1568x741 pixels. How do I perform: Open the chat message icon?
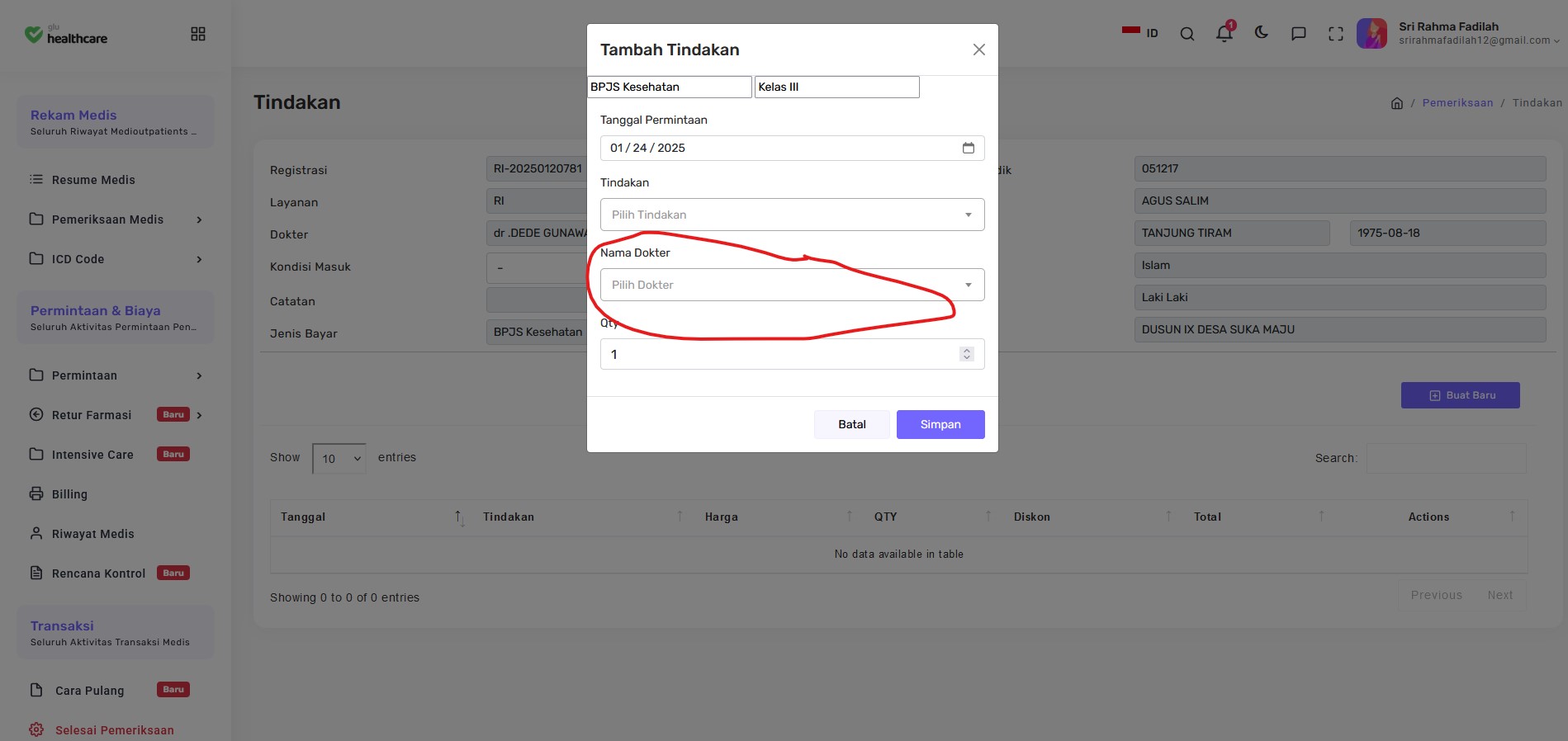click(x=1299, y=34)
